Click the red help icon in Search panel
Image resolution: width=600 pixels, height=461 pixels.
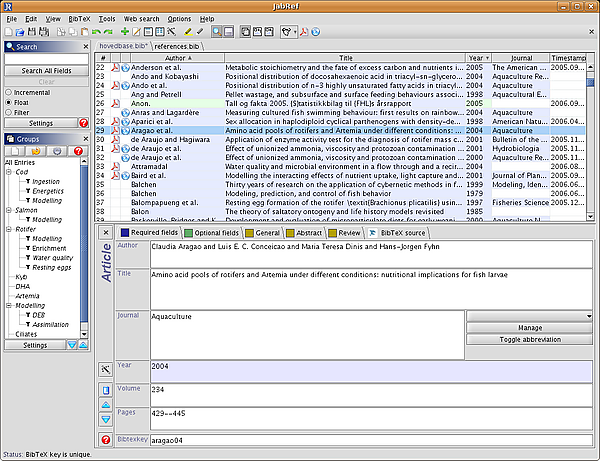pos(82,123)
